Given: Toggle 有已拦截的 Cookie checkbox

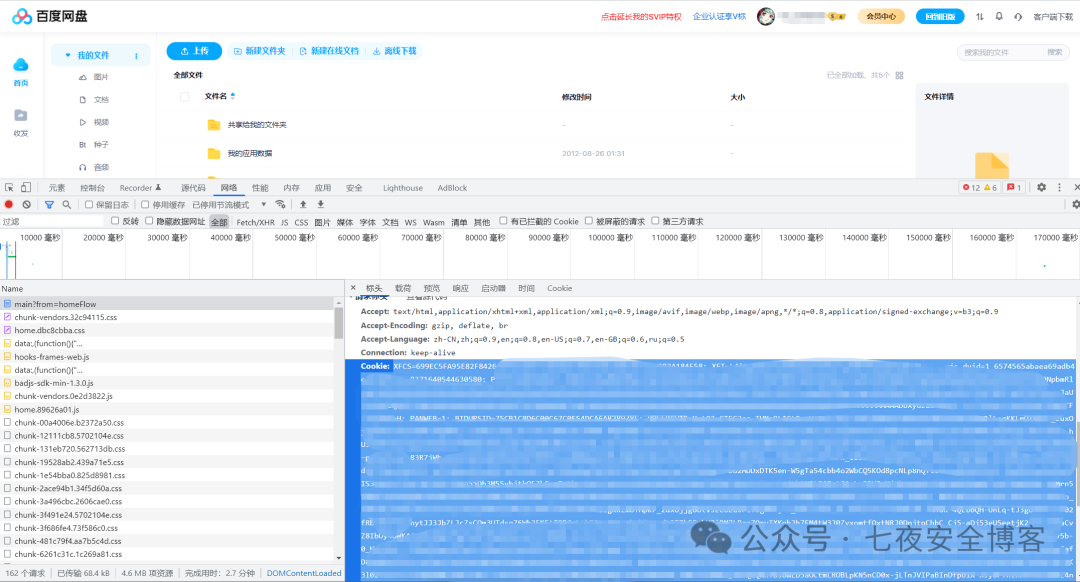Looking at the screenshot, I should pos(503,221).
